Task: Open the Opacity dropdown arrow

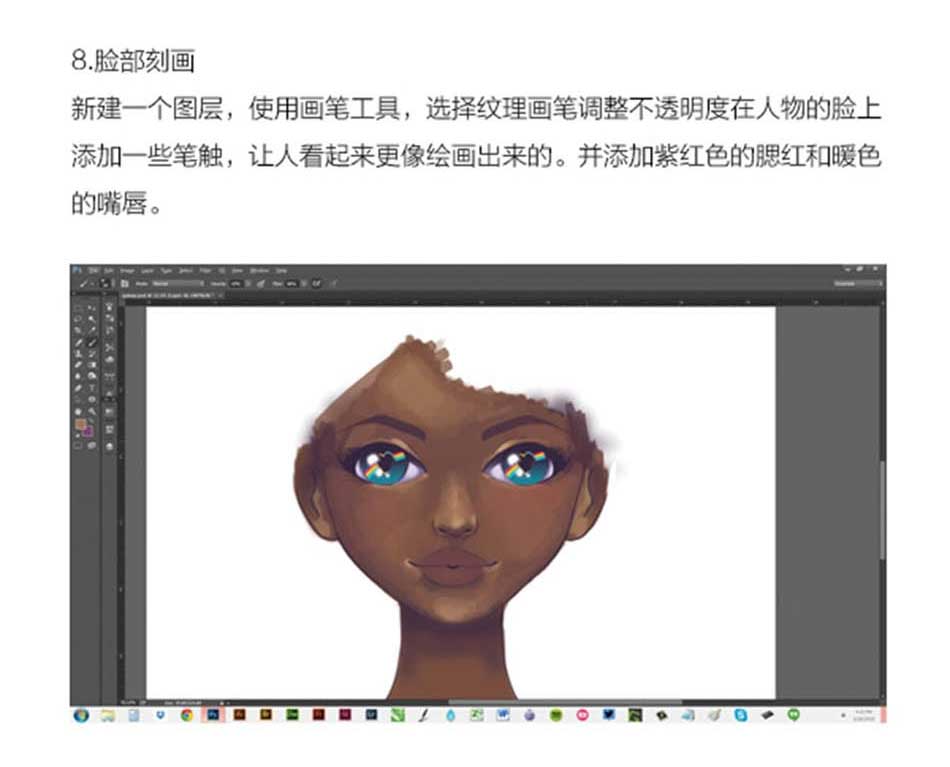Action: [247, 283]
